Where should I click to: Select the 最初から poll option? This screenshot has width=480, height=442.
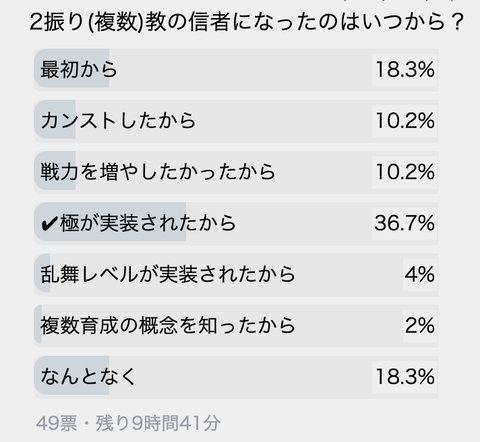pos(236,70)
